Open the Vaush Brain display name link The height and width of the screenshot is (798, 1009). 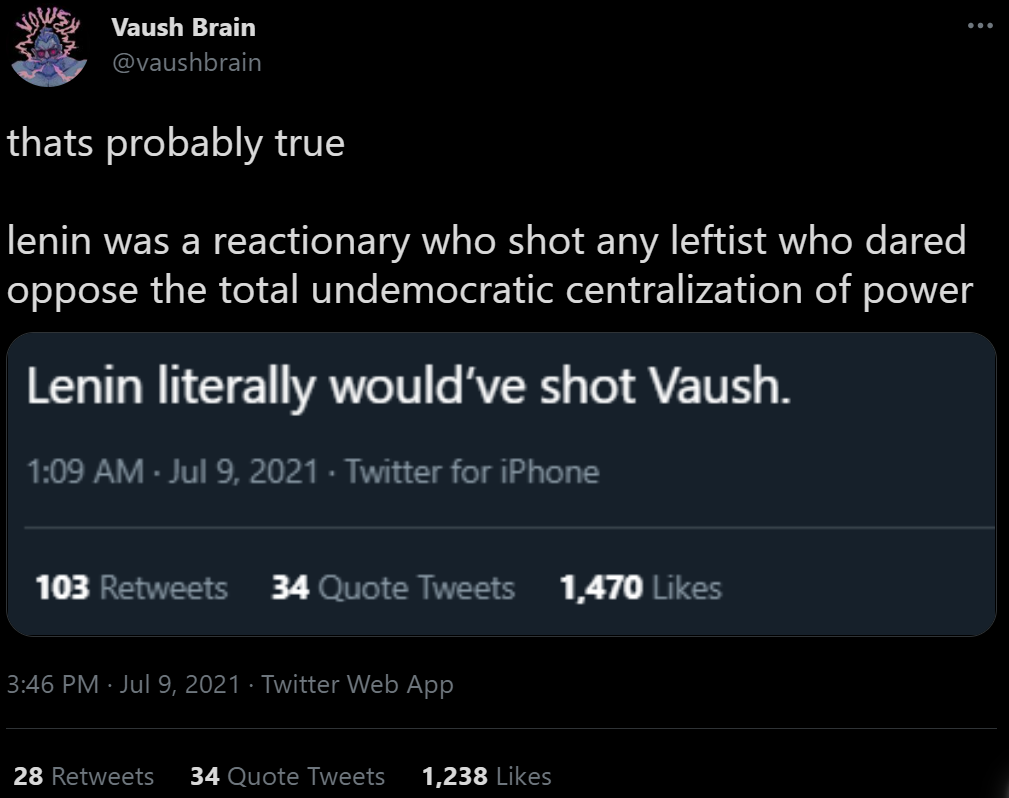coord(183,27)
